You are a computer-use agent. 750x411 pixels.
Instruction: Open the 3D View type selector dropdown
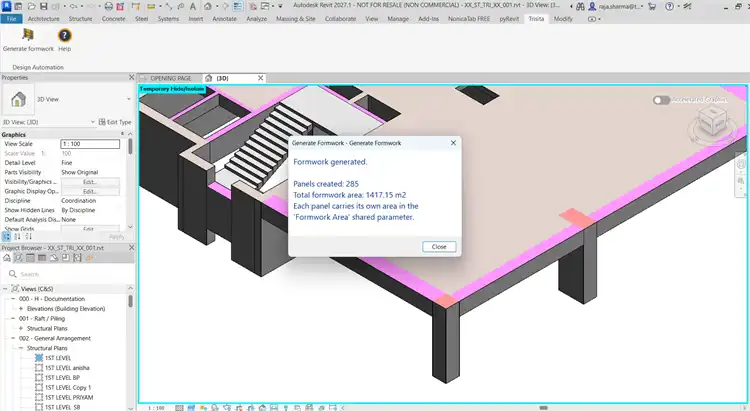pyautogui.click(x=128, y=99)
